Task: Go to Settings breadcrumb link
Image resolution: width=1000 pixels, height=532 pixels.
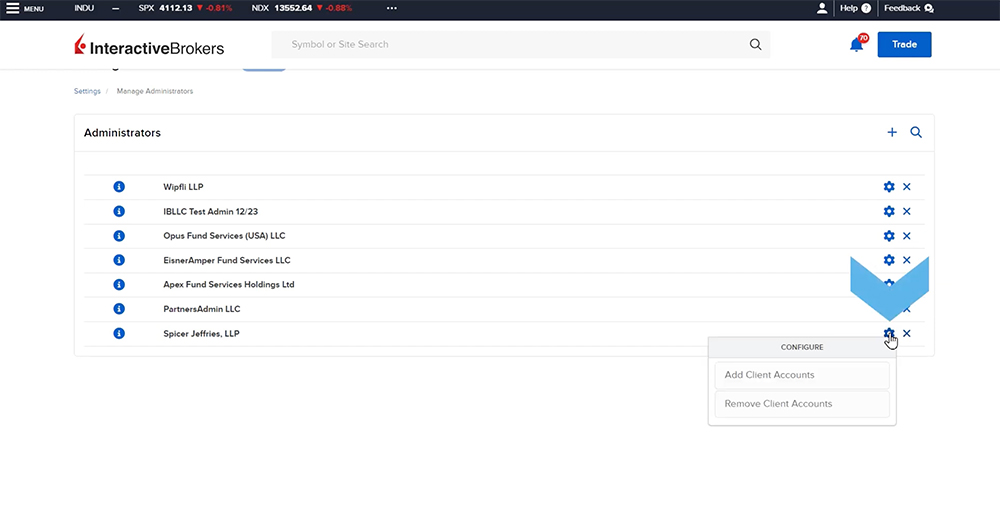Action: tap(87, 91)
